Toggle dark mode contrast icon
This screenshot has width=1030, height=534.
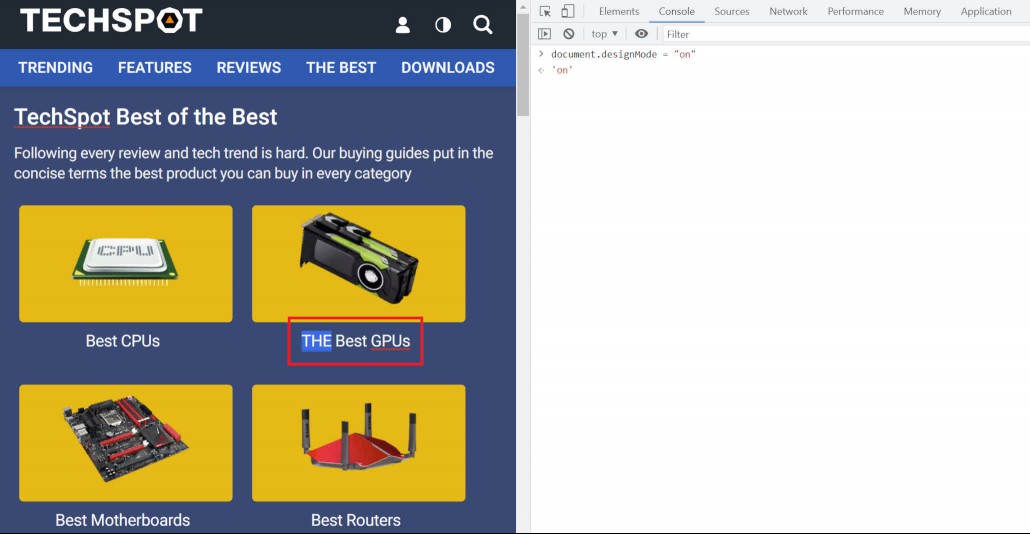point(443,25)
